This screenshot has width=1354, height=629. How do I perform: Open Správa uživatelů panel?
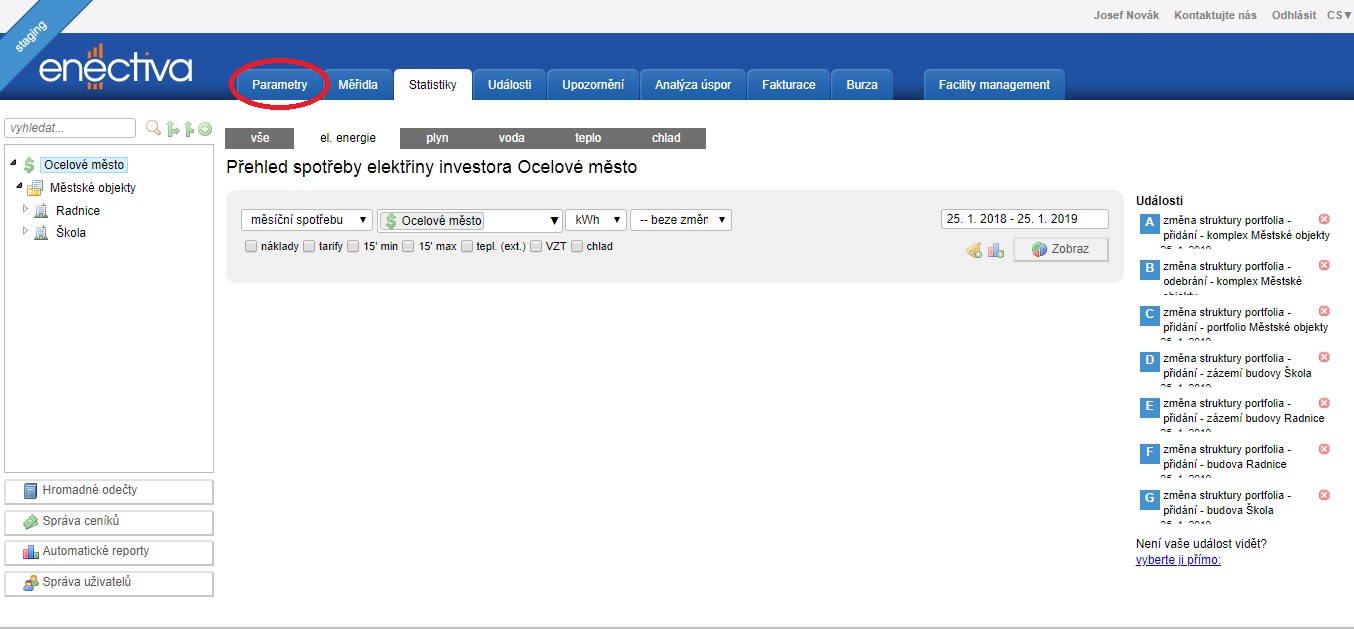point(109,582)
